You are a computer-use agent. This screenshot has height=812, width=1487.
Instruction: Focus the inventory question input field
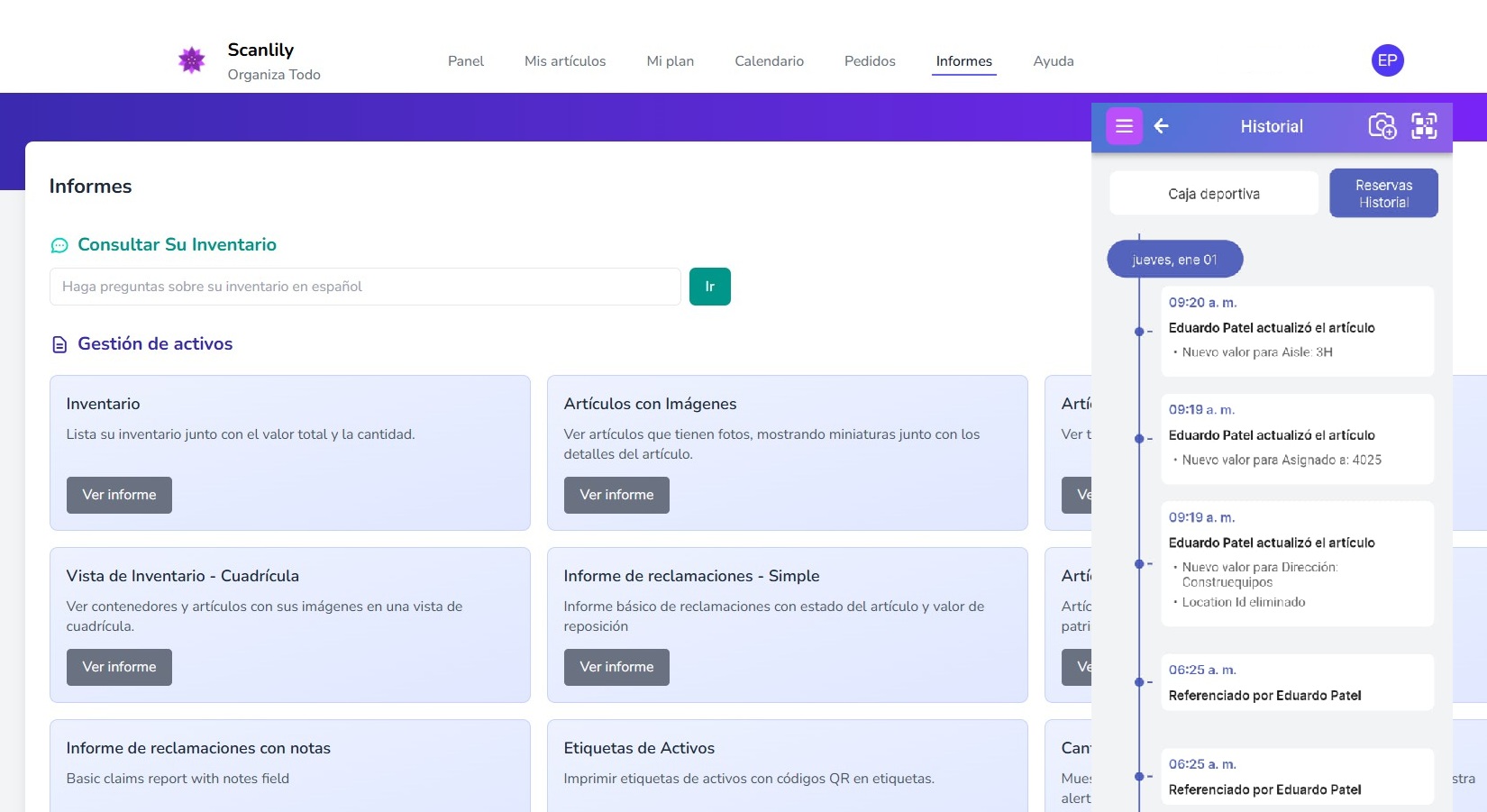(x=365, y=287)
